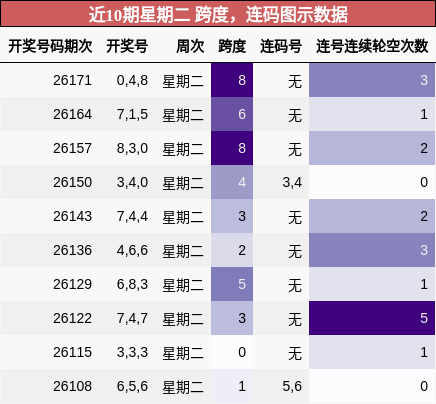This screenshot has height=404, width=436.
Task: Select winning numbers 4,6,6
Action: pyautogui.click(x=132, y=250)
